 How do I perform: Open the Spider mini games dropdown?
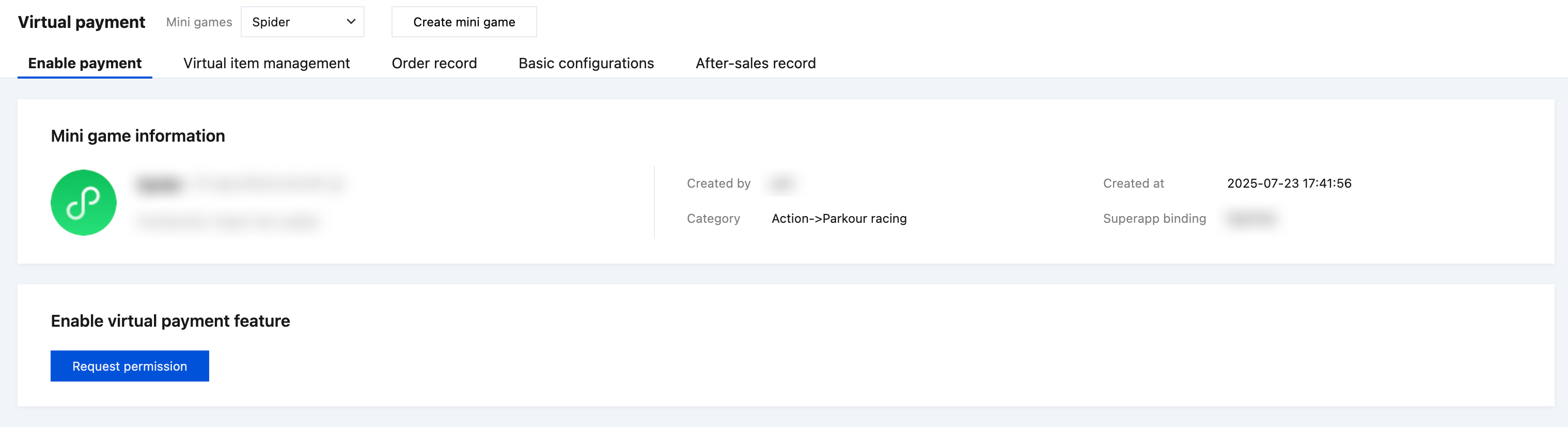[x=302, y=22]
